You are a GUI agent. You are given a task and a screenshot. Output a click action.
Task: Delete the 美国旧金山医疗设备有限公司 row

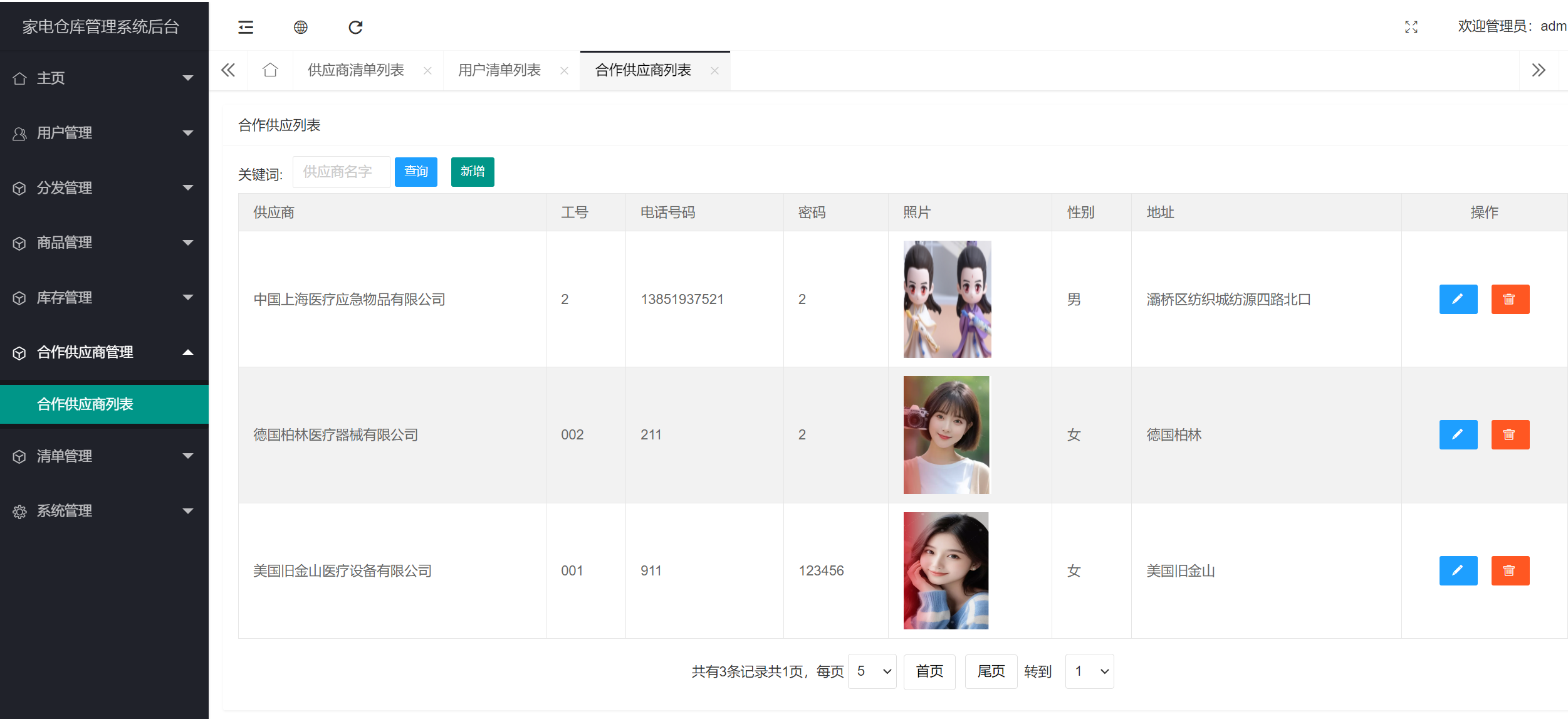point(1510,570)
